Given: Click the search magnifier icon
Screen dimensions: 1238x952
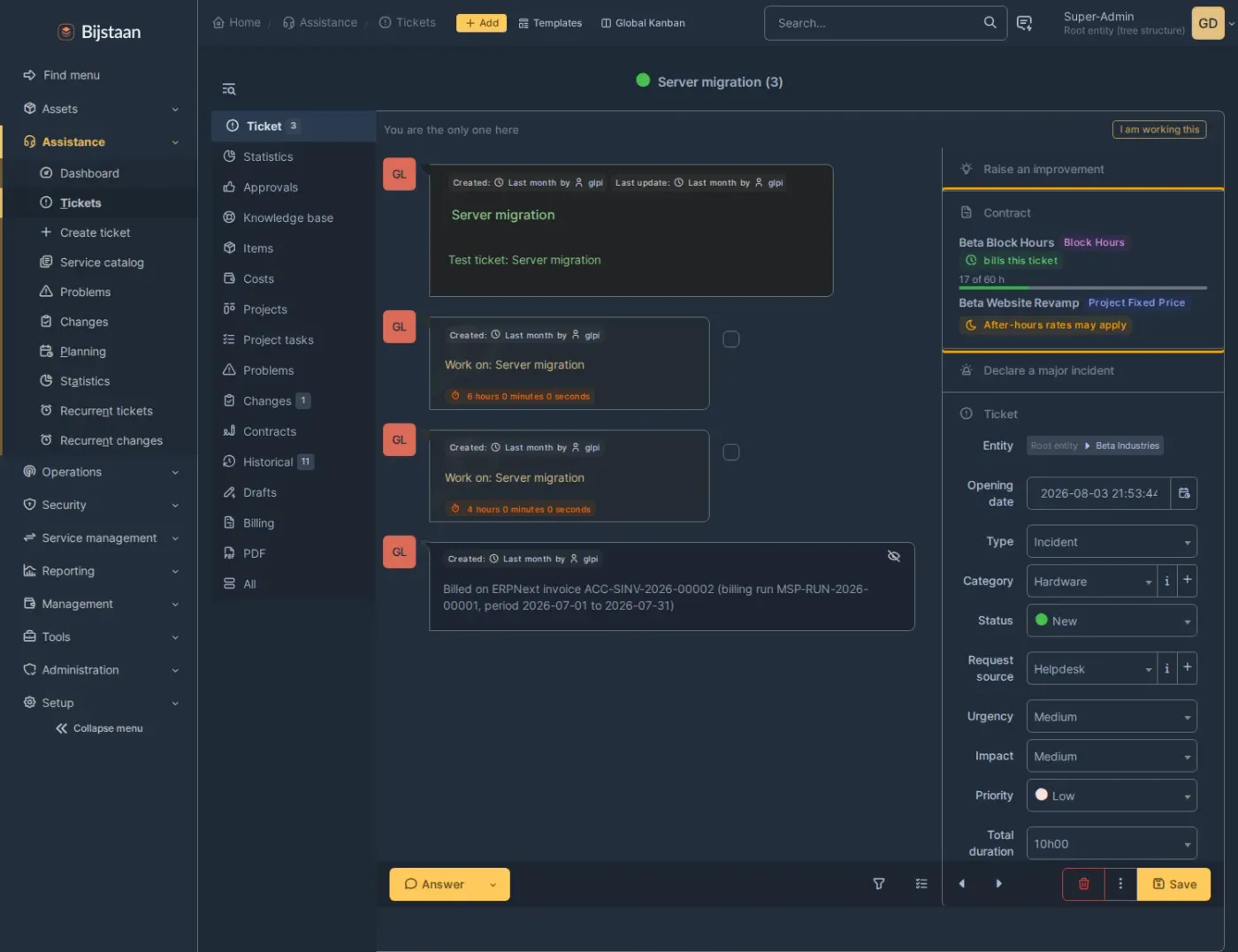Looking at the screenshot, I should pos(990,23).
